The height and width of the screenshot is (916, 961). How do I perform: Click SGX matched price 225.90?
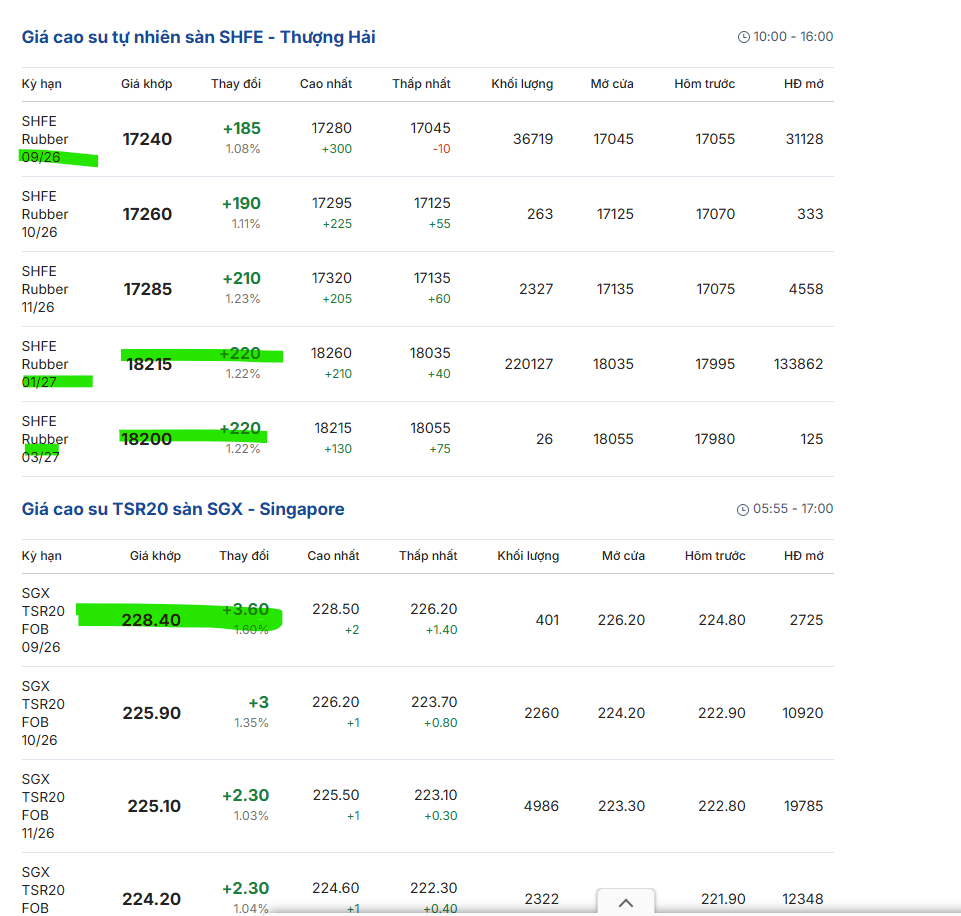[x=151, y=713]
